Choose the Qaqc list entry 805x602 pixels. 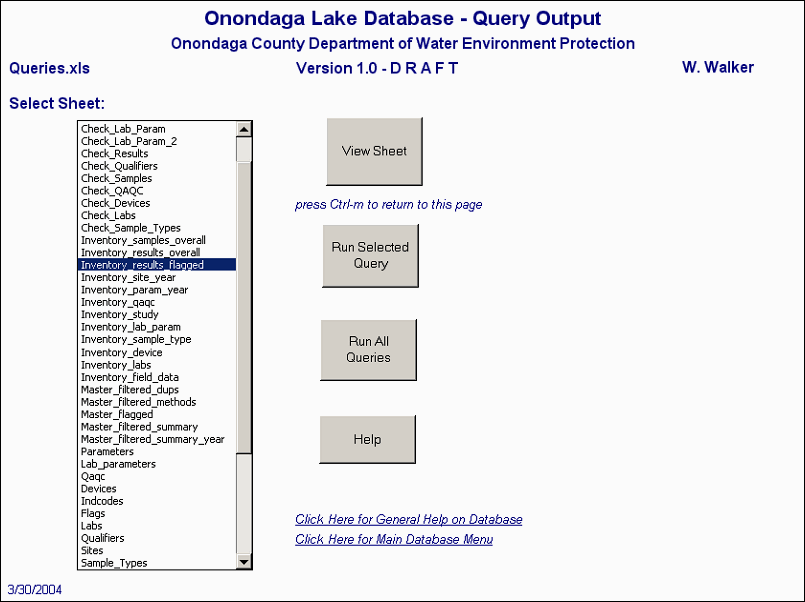(157, 476)
